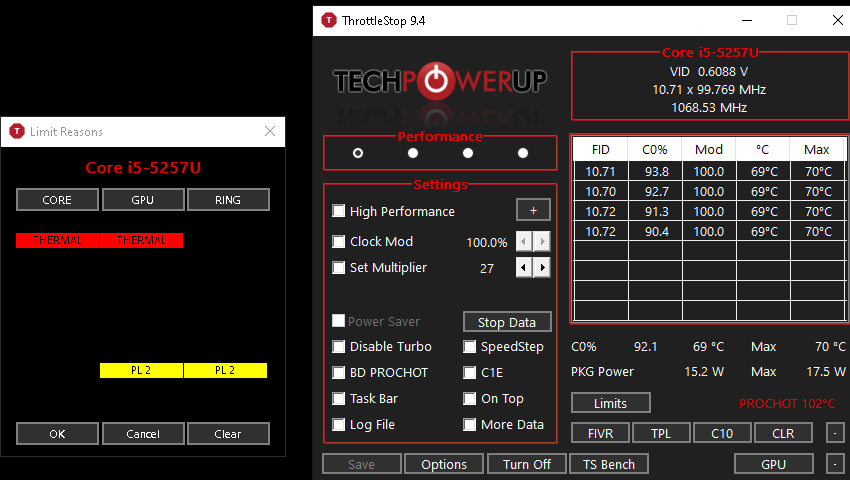Close the ThrottleStop window
The width and height of the screenshot is (850, 480).
click(x=838, y=21)
